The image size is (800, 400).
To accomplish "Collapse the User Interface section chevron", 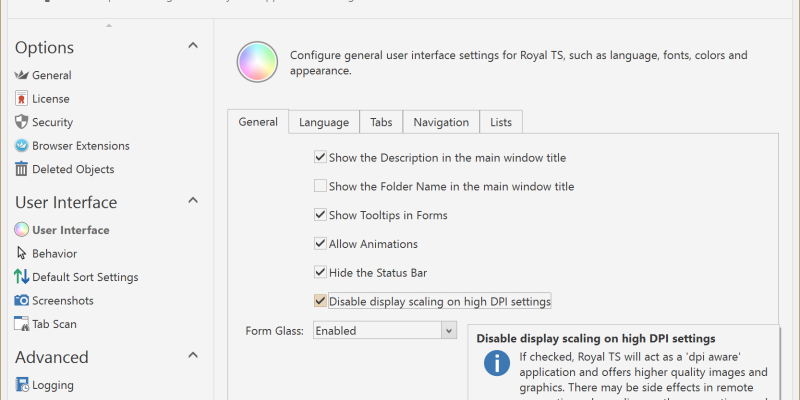I will pos(193,201).
